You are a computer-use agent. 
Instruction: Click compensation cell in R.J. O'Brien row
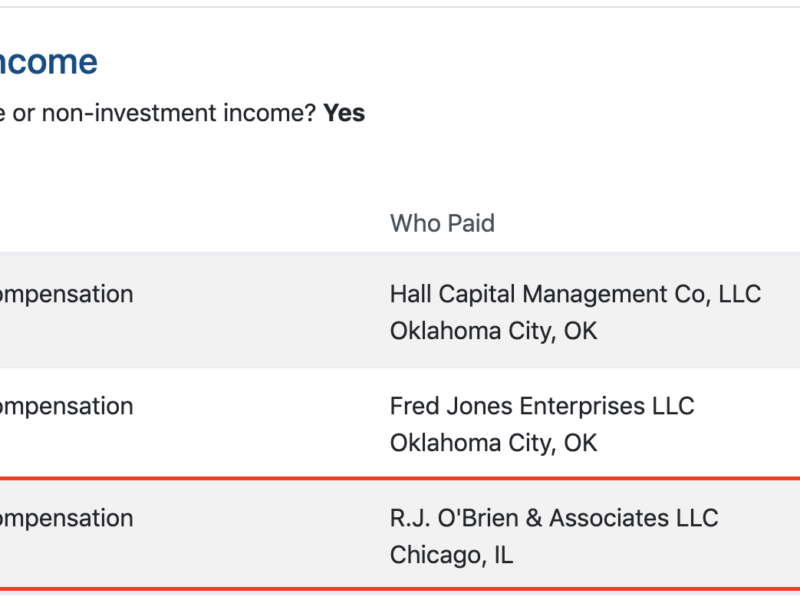pos(66,518)
